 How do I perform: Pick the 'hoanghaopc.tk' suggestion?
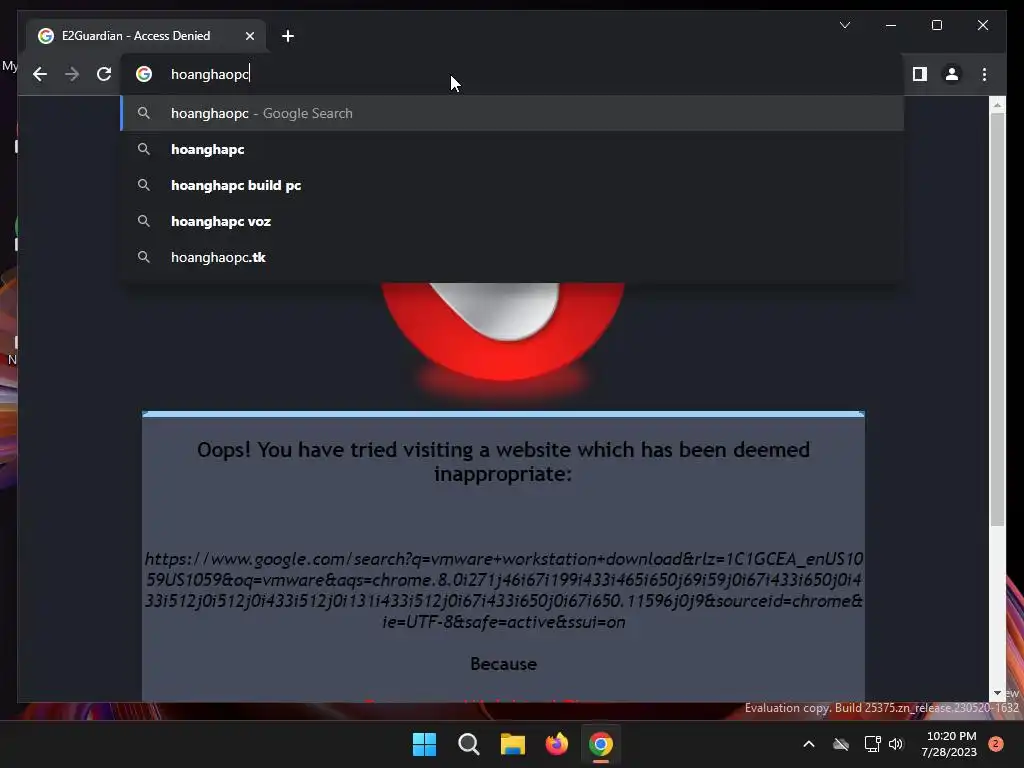pyautogui.click(x=512, y=257)
